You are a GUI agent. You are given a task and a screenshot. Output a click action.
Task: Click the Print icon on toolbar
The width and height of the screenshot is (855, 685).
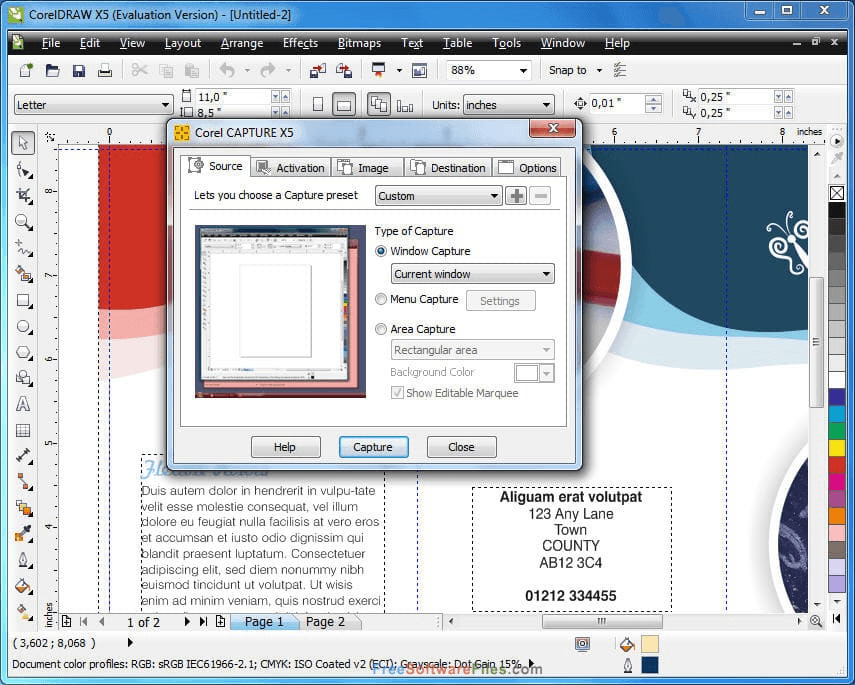[x=105, y=70]
